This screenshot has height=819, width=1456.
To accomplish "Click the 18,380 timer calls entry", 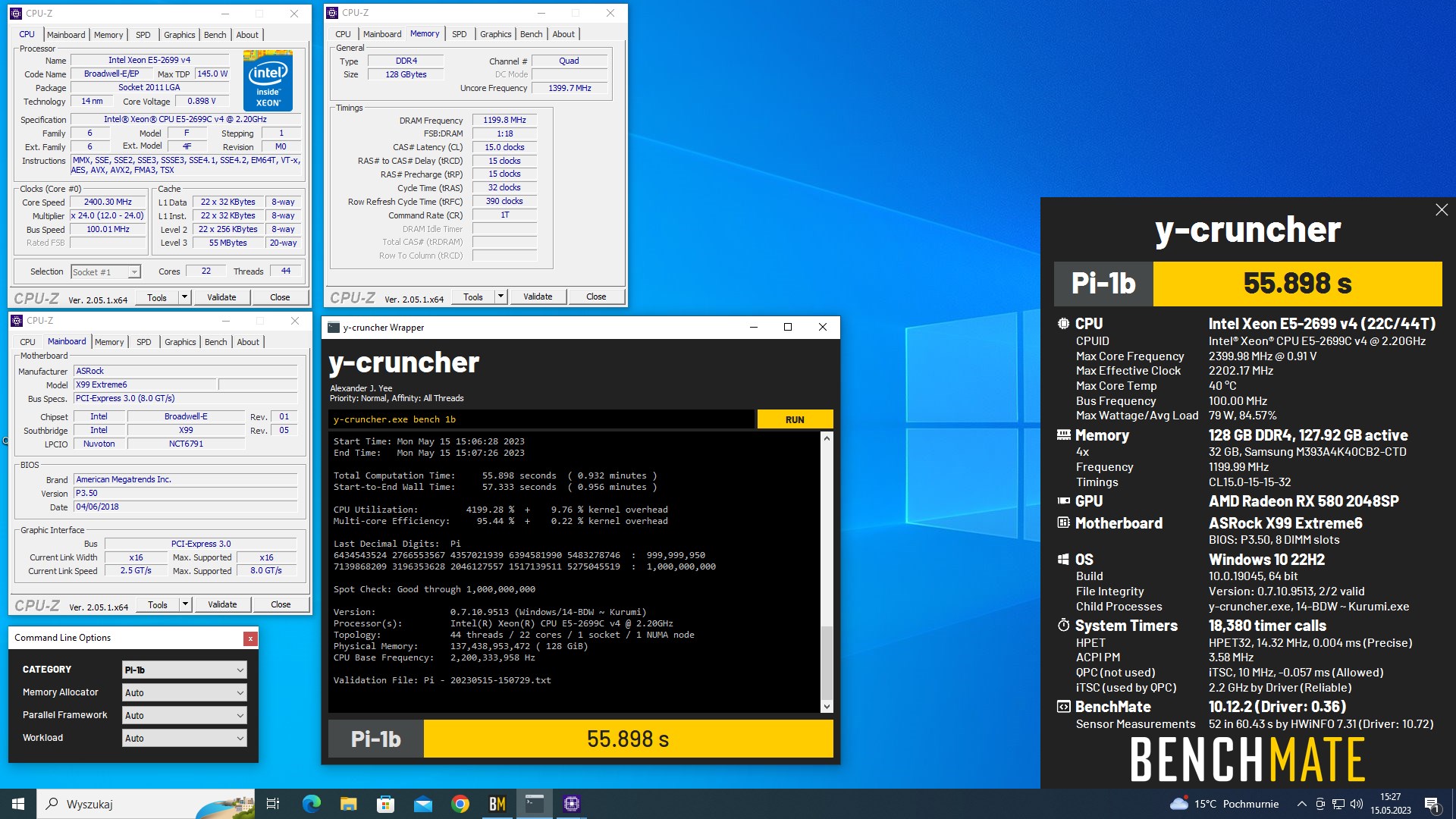I will coord(1267,626).
